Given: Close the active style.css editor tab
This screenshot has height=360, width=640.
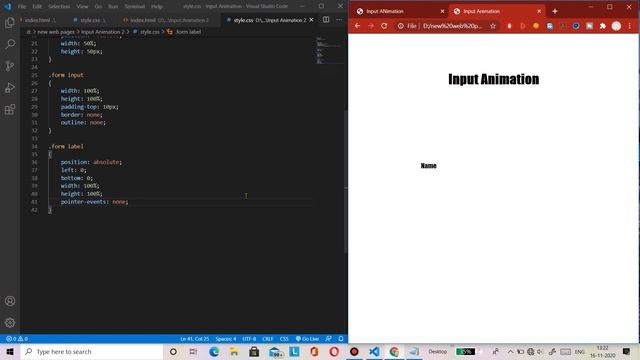Looking at the screenshot, I should point(311,20).
